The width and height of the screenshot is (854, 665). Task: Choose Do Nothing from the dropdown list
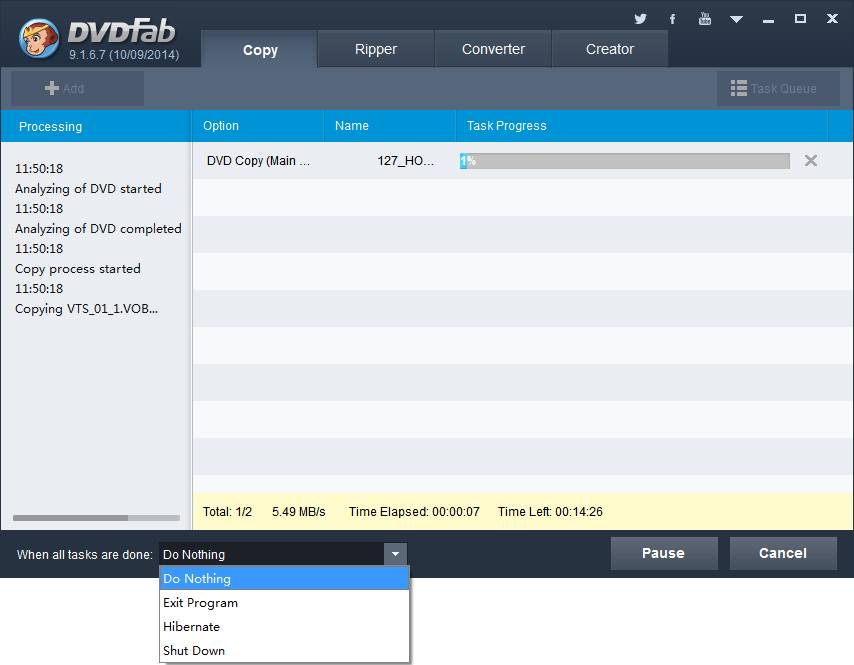tap(284, 578)
